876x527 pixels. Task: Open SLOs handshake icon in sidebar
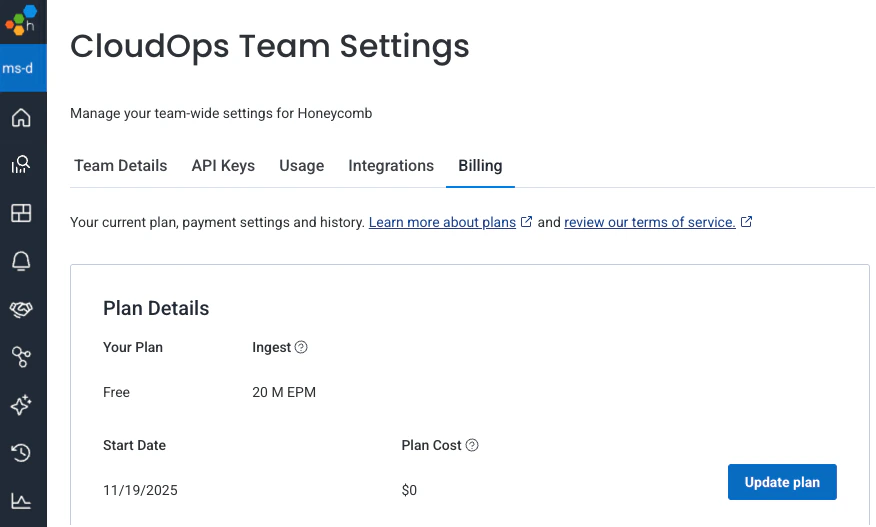click(21, 309)
